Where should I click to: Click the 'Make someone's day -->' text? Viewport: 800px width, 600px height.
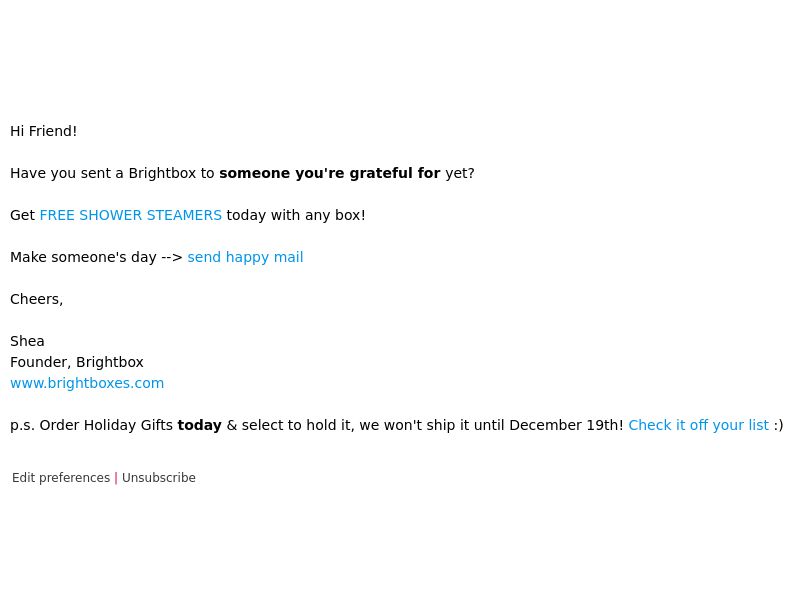(x=96, y=257)
